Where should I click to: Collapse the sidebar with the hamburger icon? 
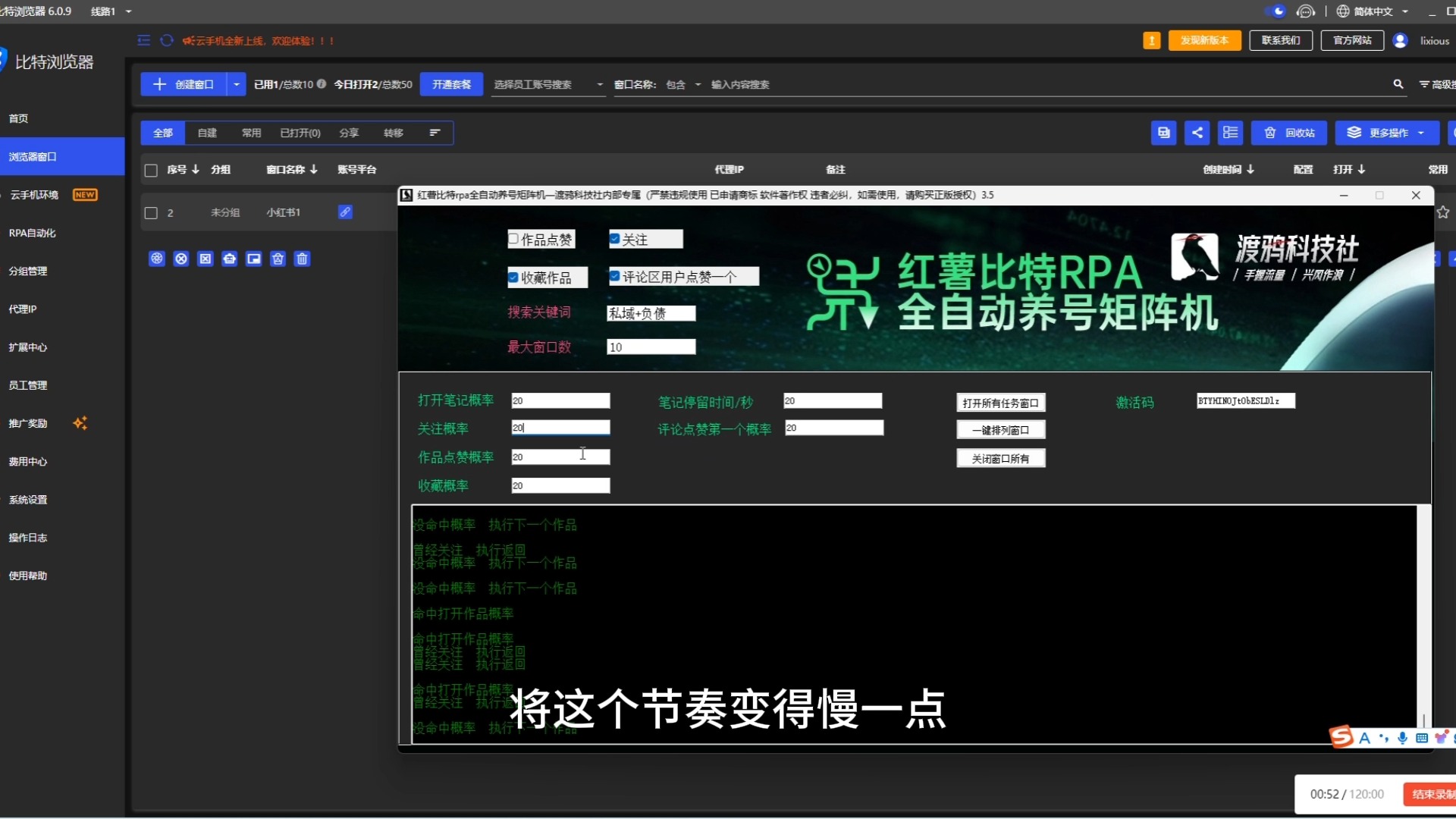143,40
